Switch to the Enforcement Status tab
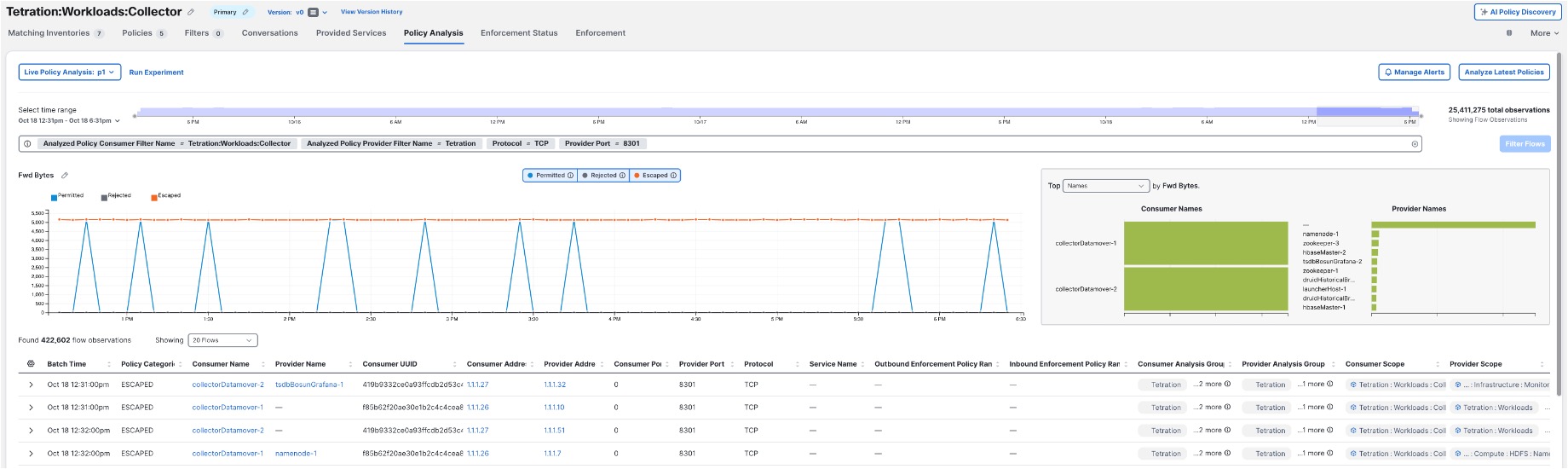 pos(518,33)
